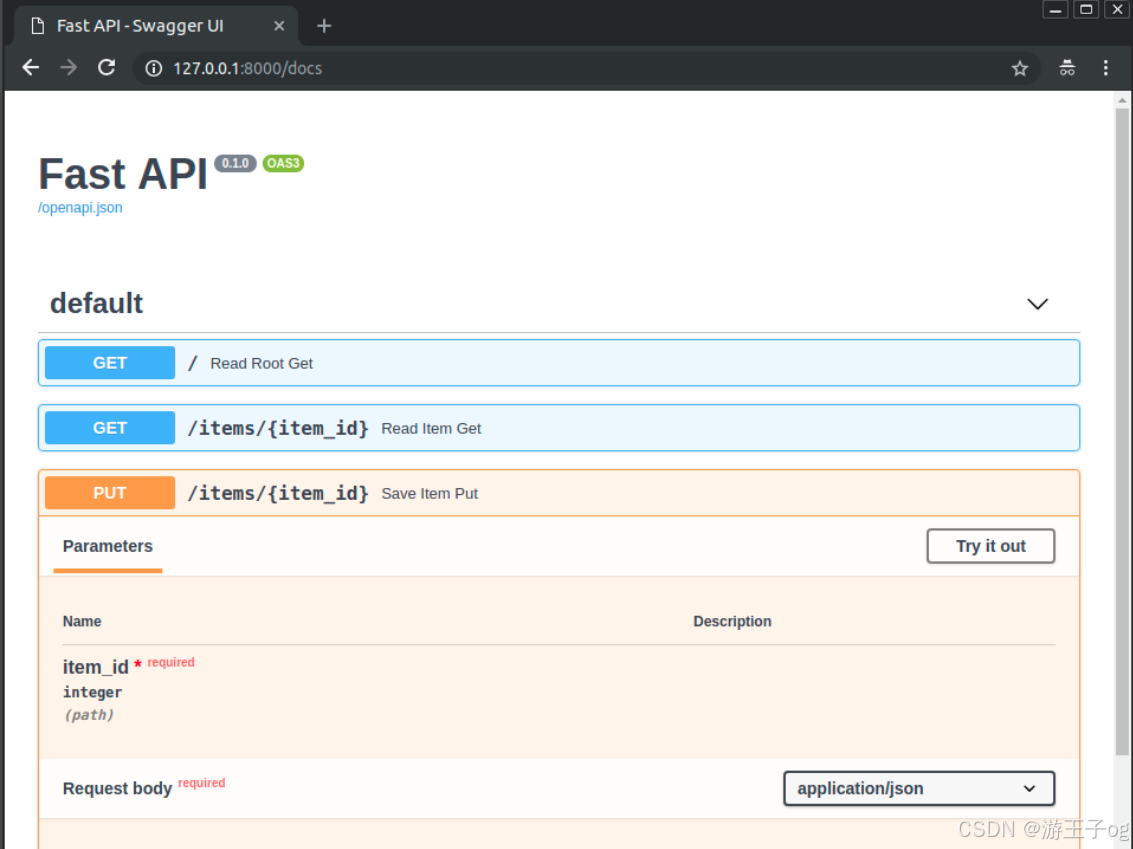The width and height of the screenshot is (1133, 849).
Task: Switch to the Parameters tab
Action: click(107, 546)
